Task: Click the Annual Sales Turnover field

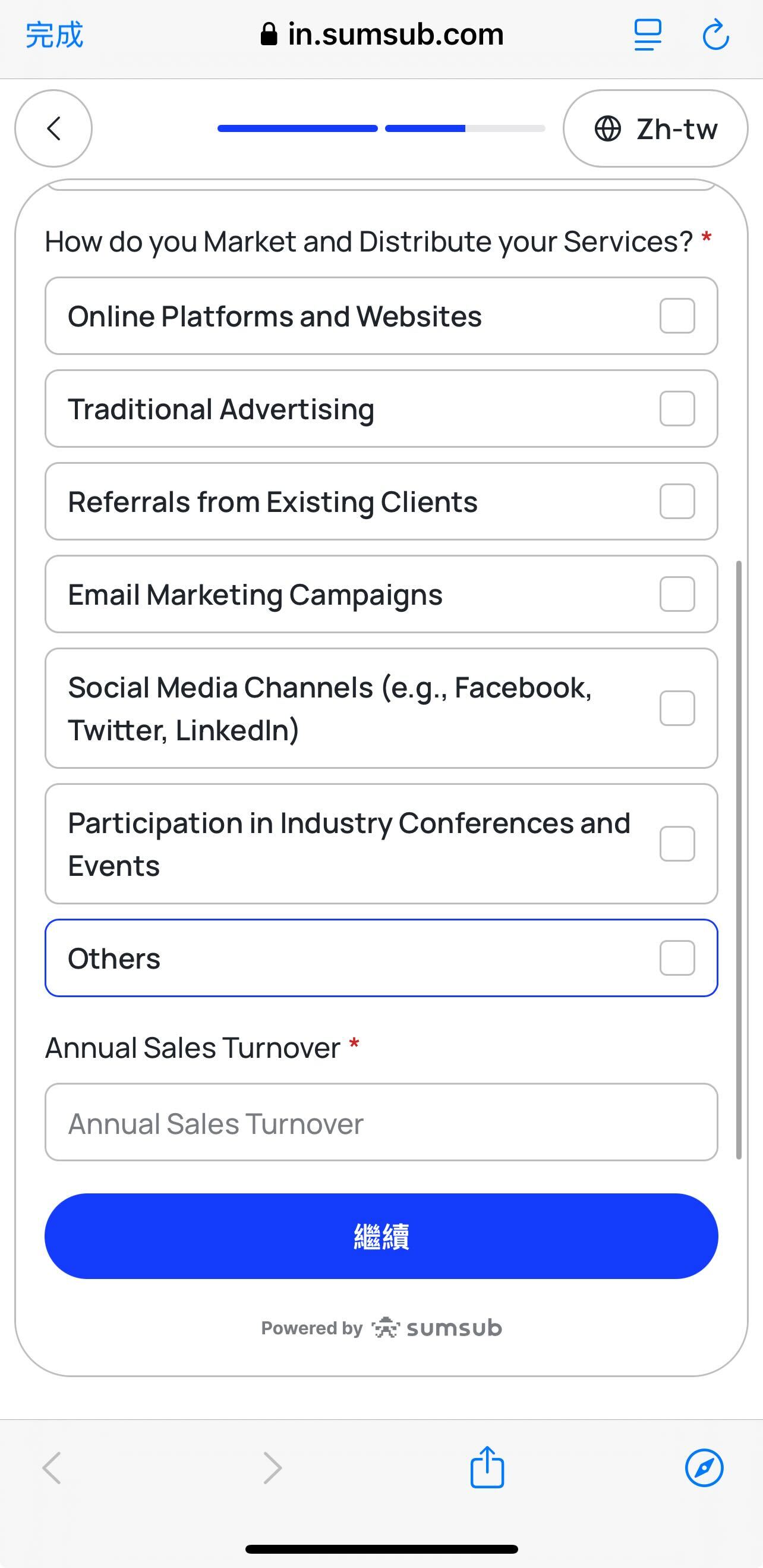Action: point(381,1123)
